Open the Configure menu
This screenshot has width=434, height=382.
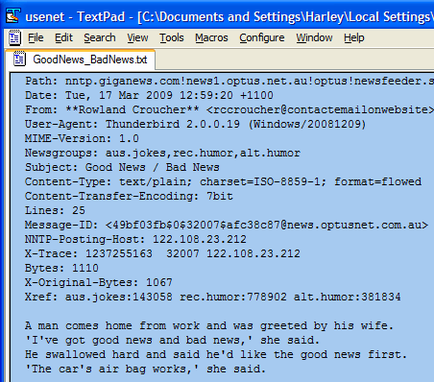point(262,38)
